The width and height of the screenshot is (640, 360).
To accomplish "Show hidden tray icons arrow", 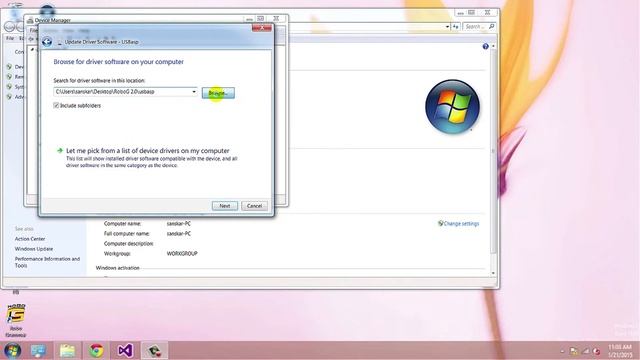I will [x=562, y=351].
